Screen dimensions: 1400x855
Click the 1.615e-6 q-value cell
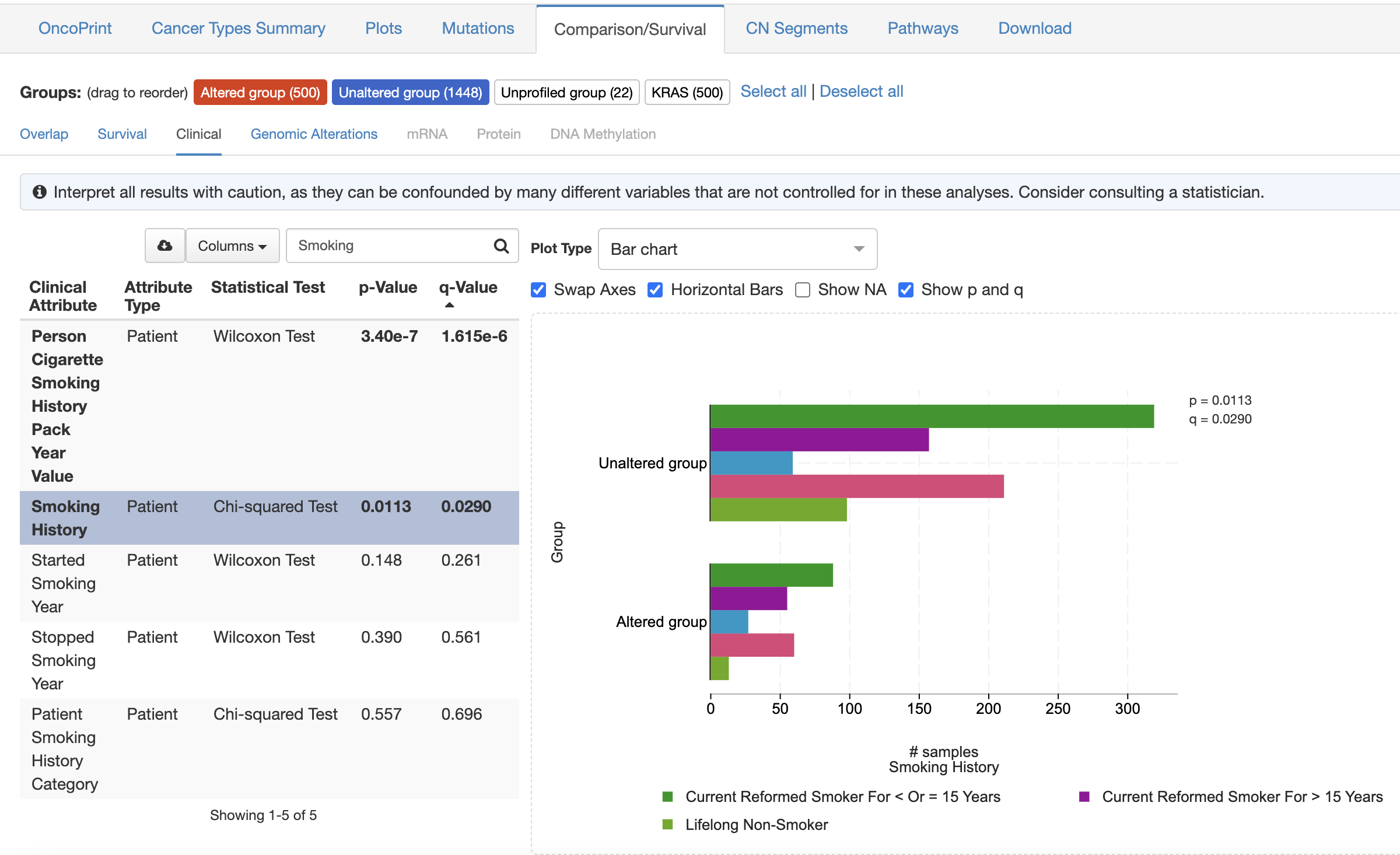[x=474, y=337]
